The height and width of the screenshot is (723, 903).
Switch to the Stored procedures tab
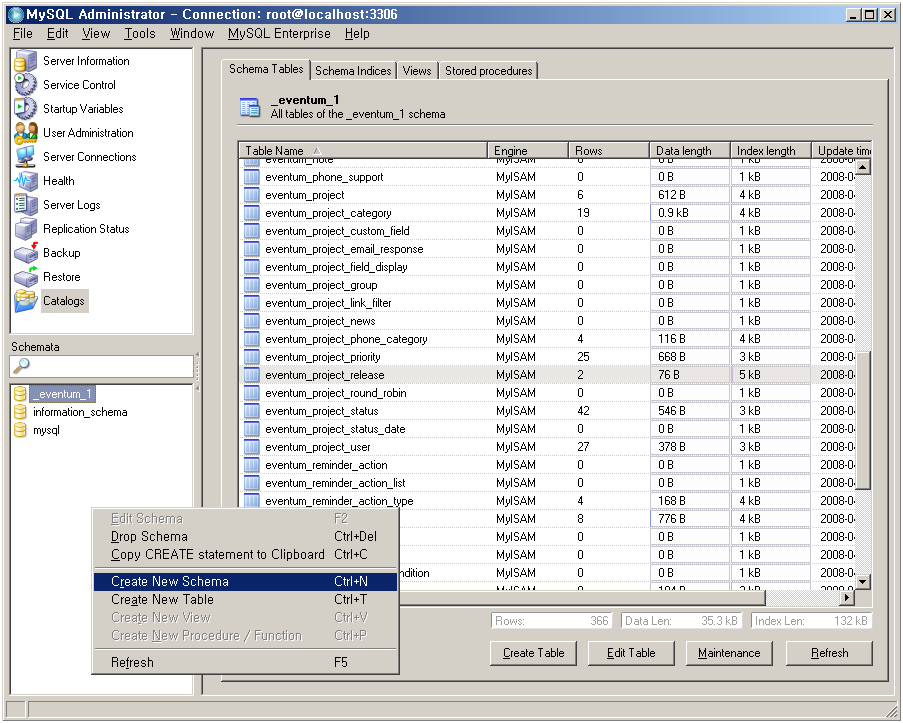(488, 71)
